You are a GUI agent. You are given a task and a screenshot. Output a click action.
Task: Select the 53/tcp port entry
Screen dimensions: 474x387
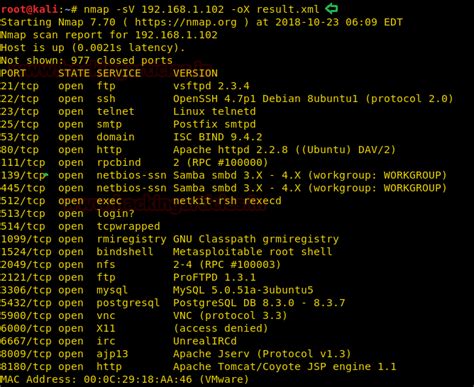coord(20,137)
